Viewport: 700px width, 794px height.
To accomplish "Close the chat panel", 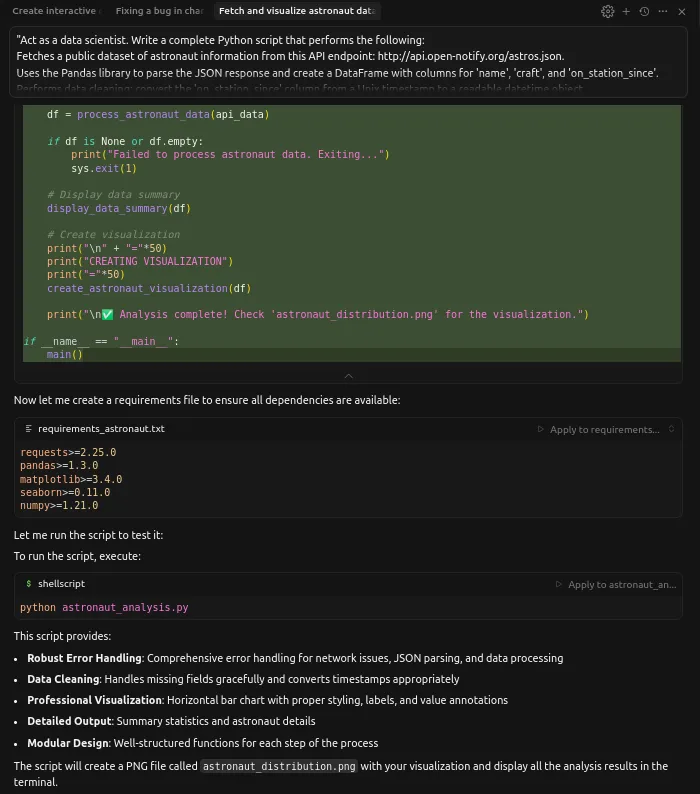I will tap(682, 11).
